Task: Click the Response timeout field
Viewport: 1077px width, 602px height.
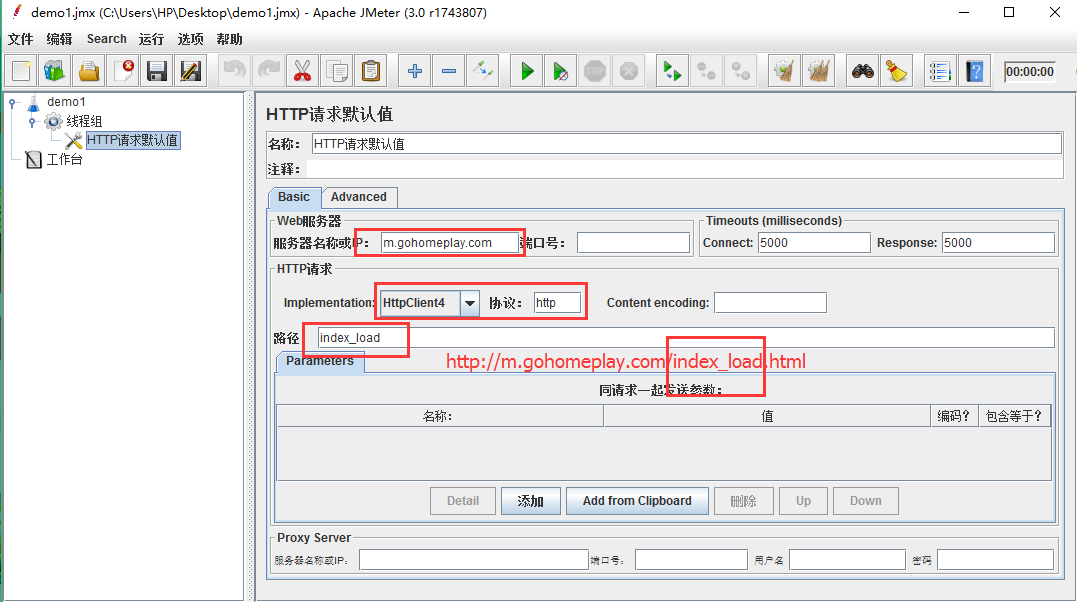Action: pyautogui.click(x=998, y=243)
